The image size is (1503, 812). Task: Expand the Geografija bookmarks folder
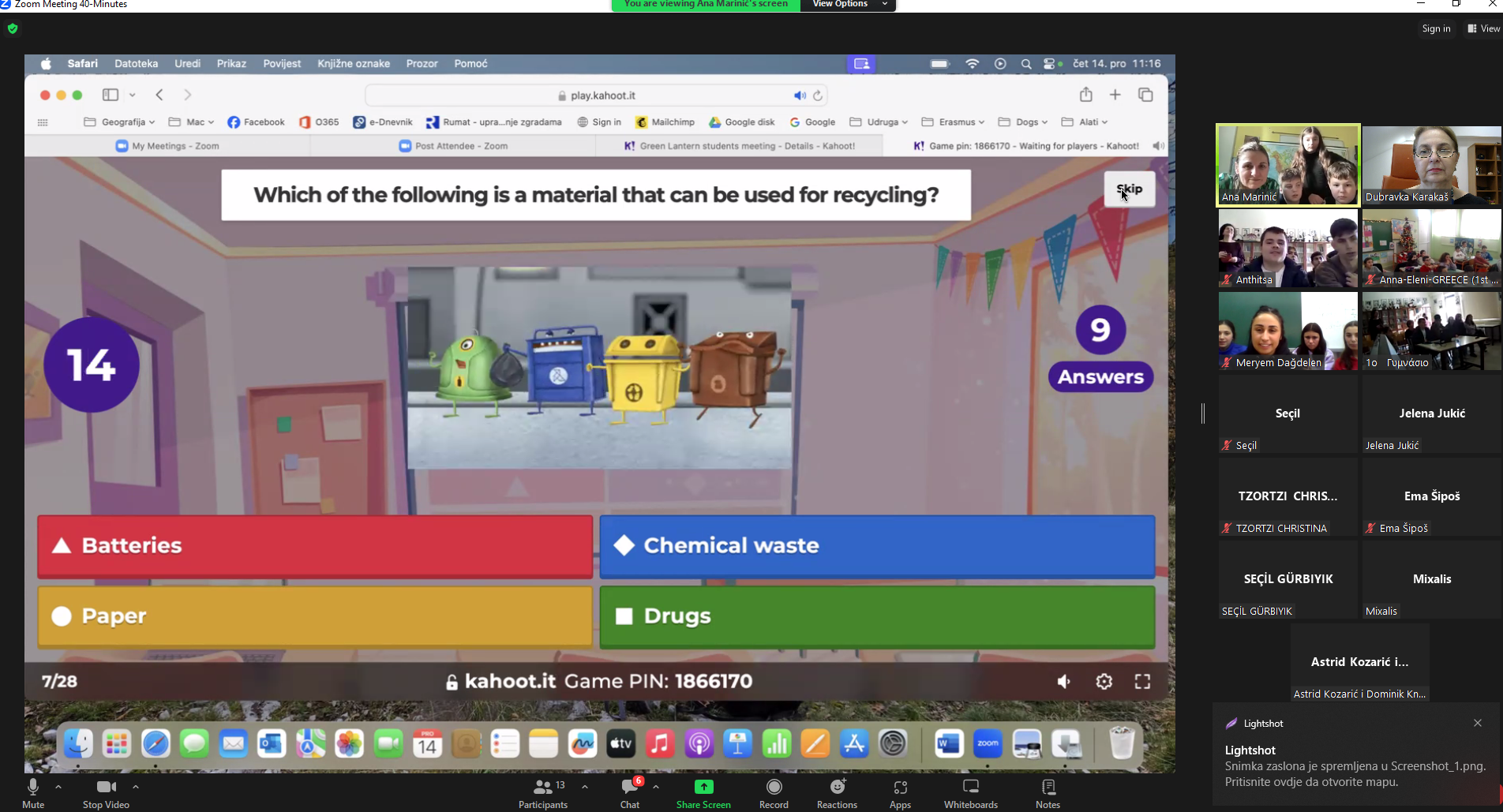click(119, 122)
